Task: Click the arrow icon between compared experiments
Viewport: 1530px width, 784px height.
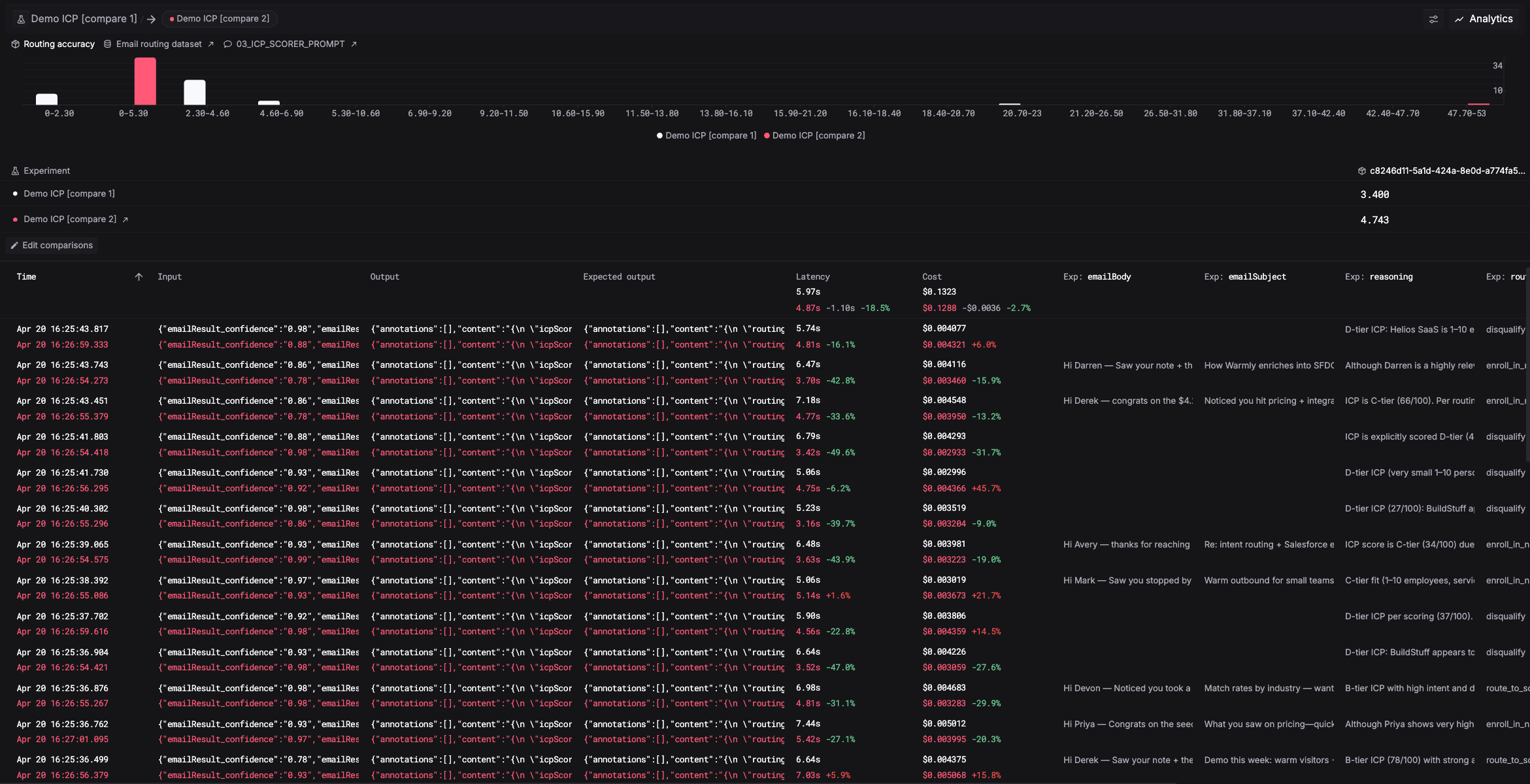Action: (x=151, y=19)
